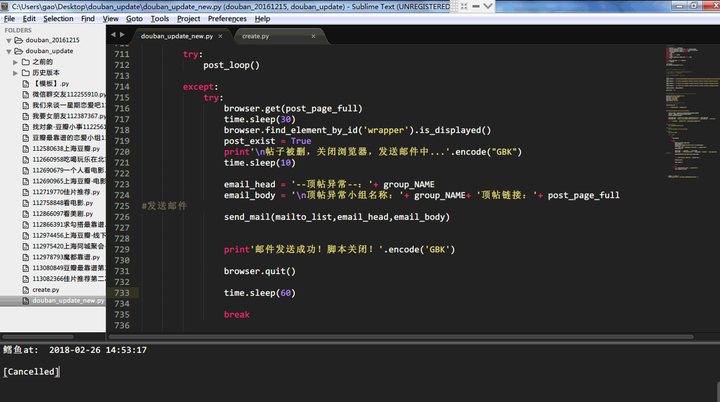Click file icon of 113080849豆瓣最靠谱
The height and width of the screenshot is (402, 720).
coord(26,268)
